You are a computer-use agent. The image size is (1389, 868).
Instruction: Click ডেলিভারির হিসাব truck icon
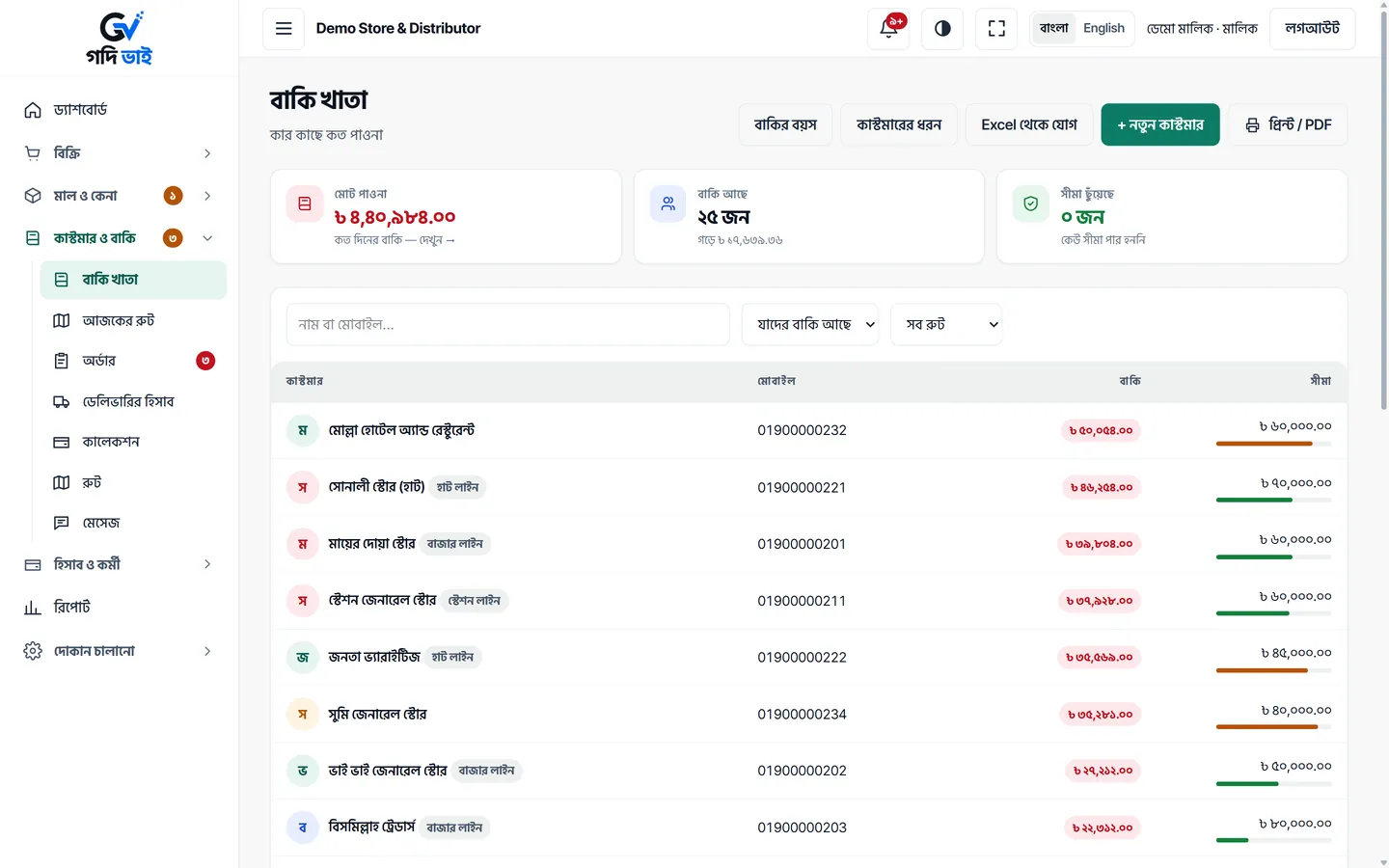tap(62, 401)
